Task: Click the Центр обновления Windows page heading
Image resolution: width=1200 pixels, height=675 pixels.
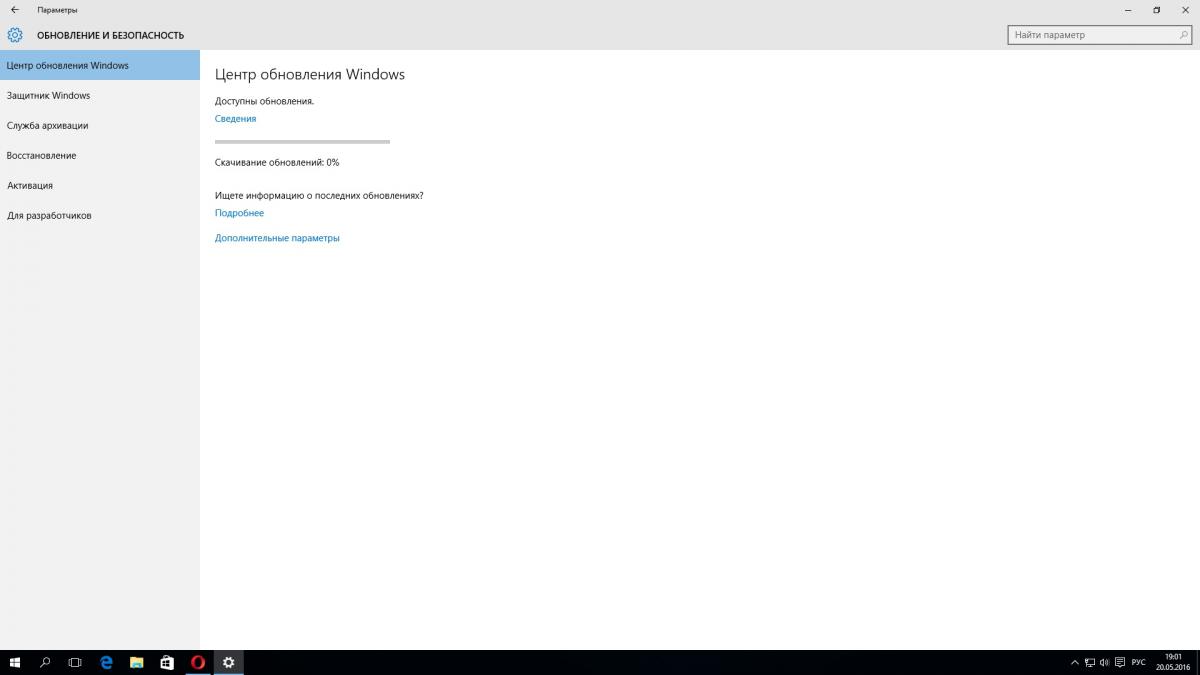Action: (310, 75)
